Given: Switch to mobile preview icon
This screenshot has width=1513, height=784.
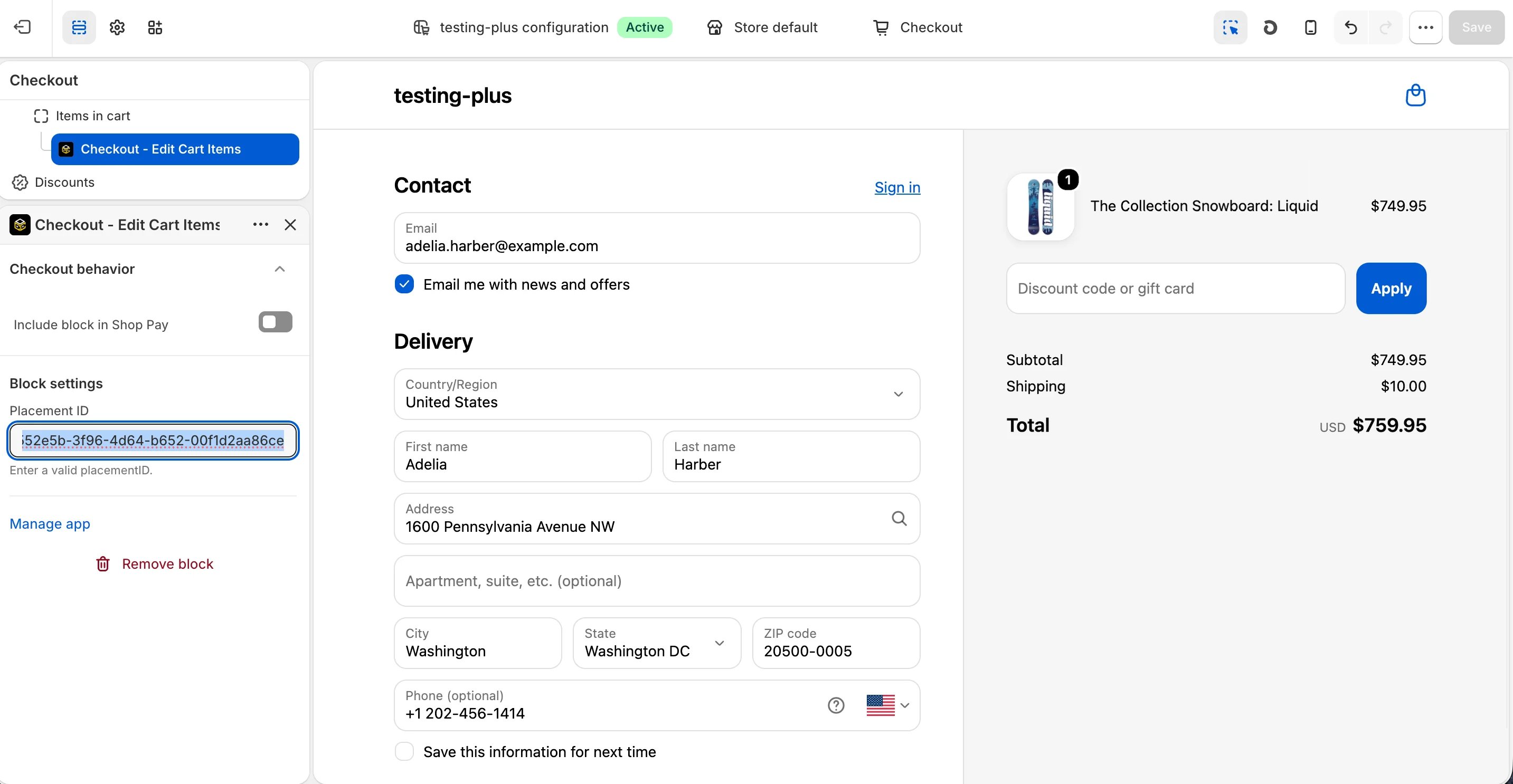Looking at the screenshot, I should [x=1310, y=27].
